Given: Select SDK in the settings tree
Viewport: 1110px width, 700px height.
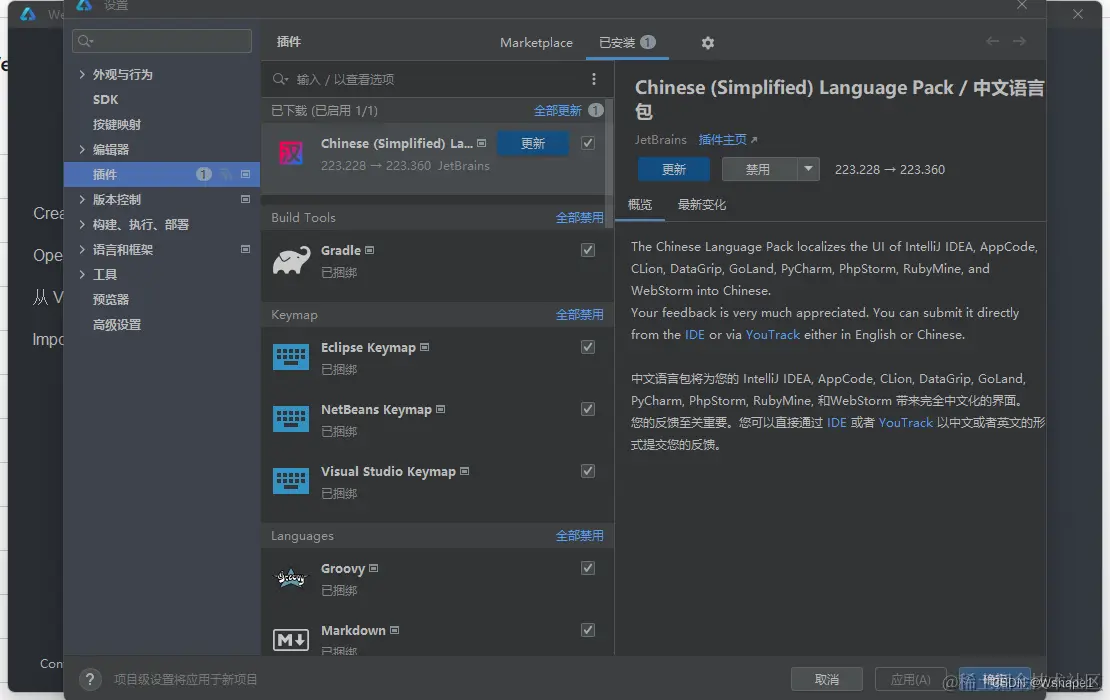Looking at the screenshot, I should tap(105, 100).
